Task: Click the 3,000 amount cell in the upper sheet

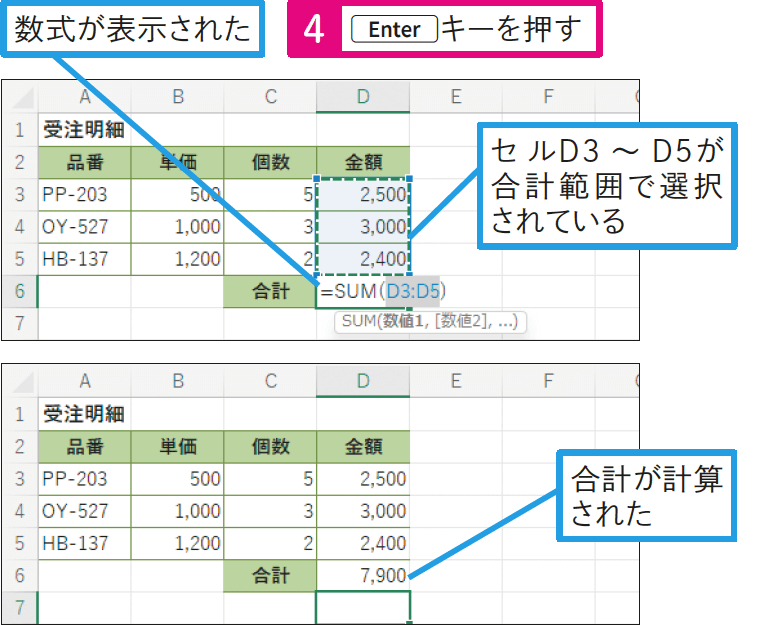Action: (363, 227)
